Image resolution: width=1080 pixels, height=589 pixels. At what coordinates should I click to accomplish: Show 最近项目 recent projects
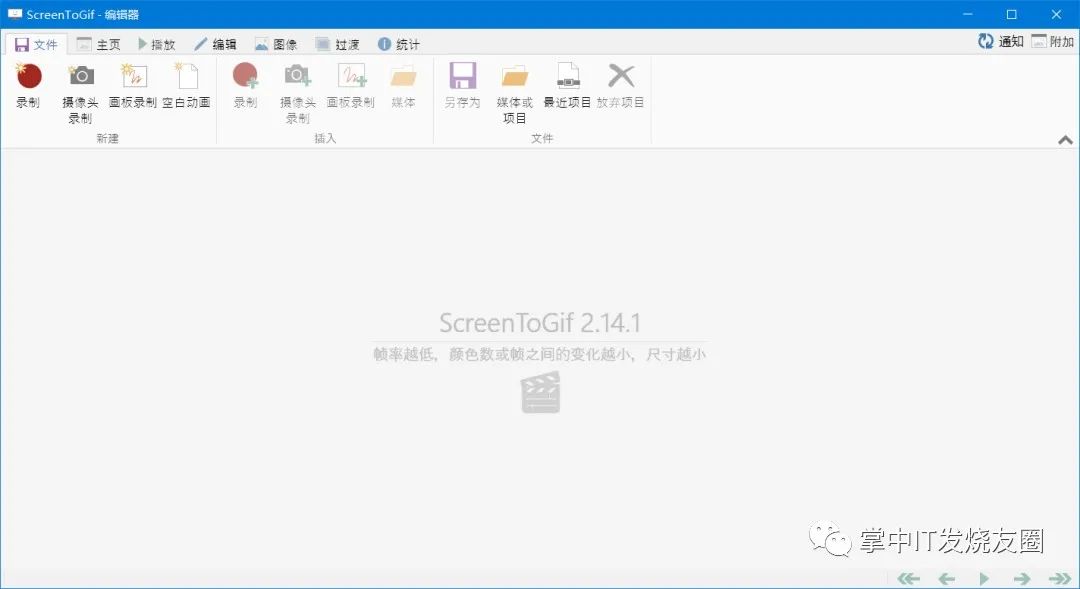(568, 86)
